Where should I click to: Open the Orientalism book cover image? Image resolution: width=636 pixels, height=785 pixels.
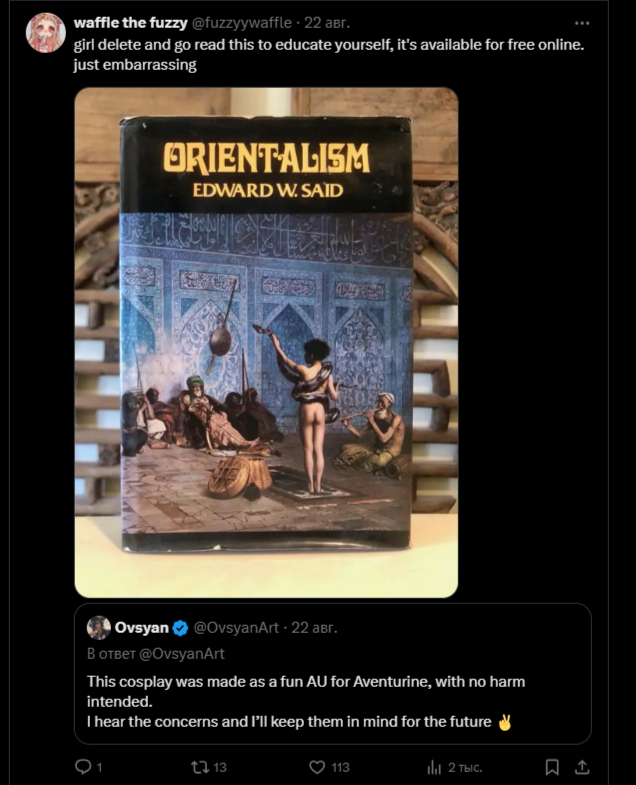(266, 342)
